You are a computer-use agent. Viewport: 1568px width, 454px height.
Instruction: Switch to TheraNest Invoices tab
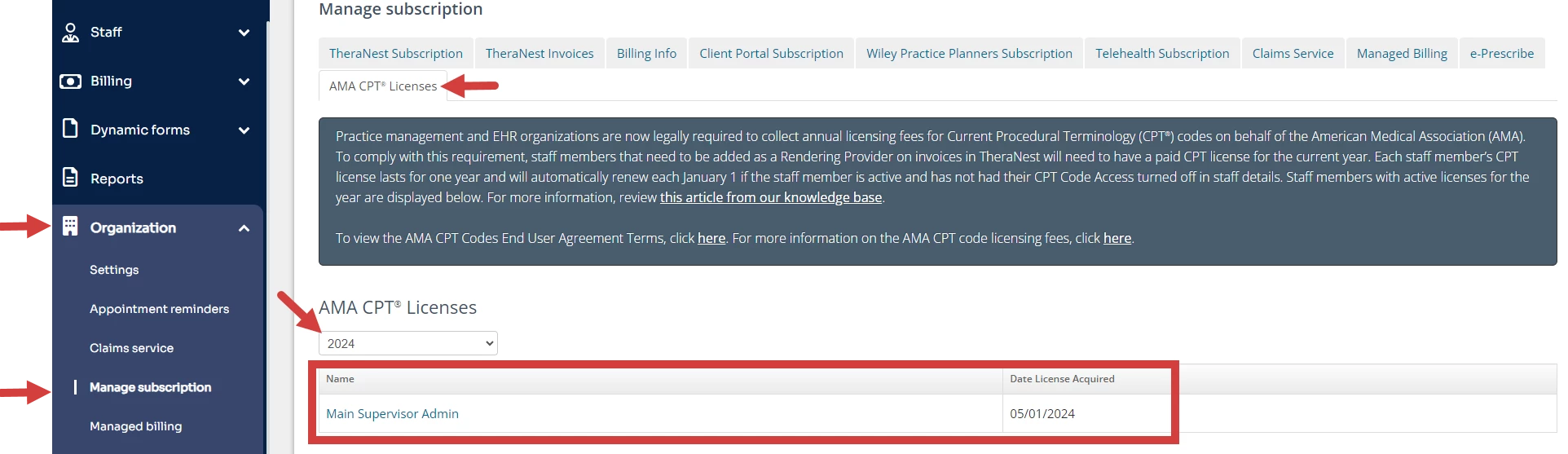(540, 53)
